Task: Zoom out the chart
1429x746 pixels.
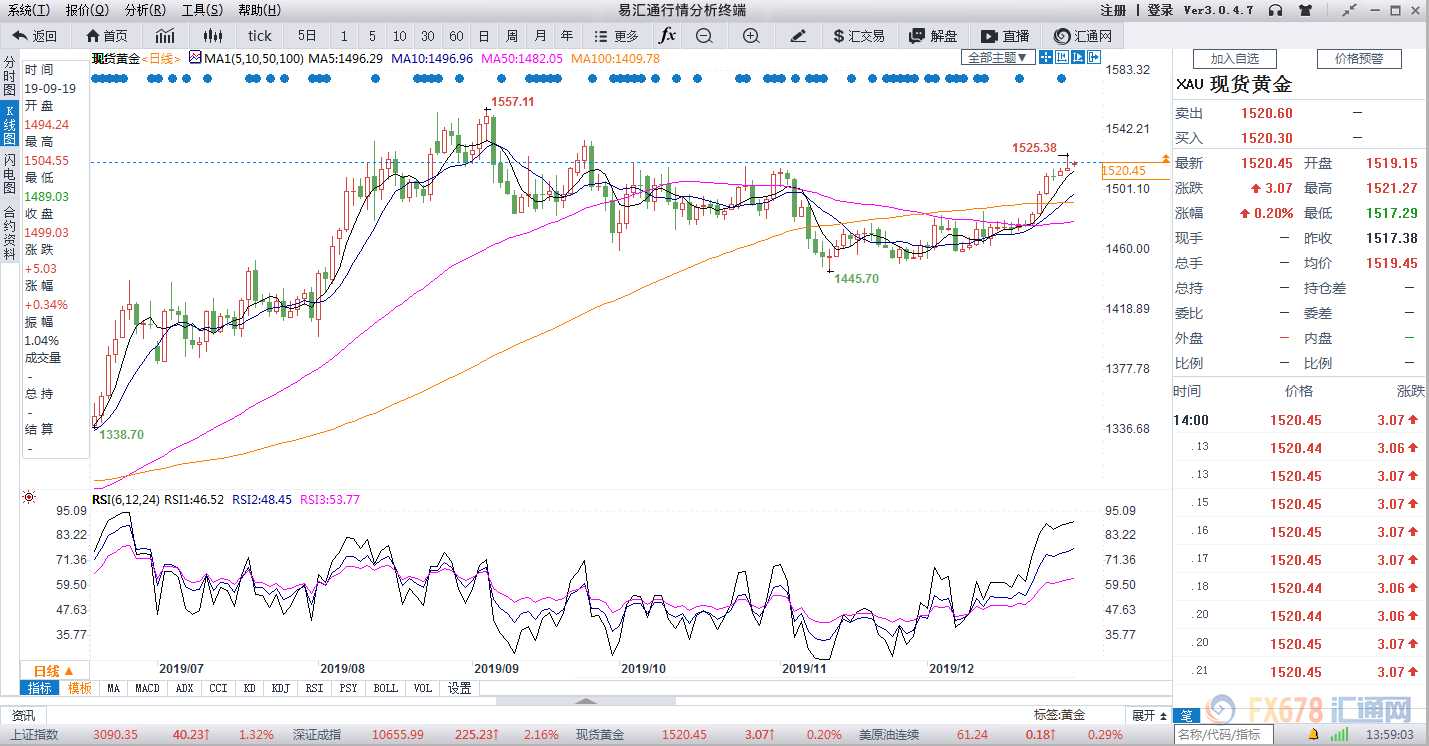Action: 704,36
